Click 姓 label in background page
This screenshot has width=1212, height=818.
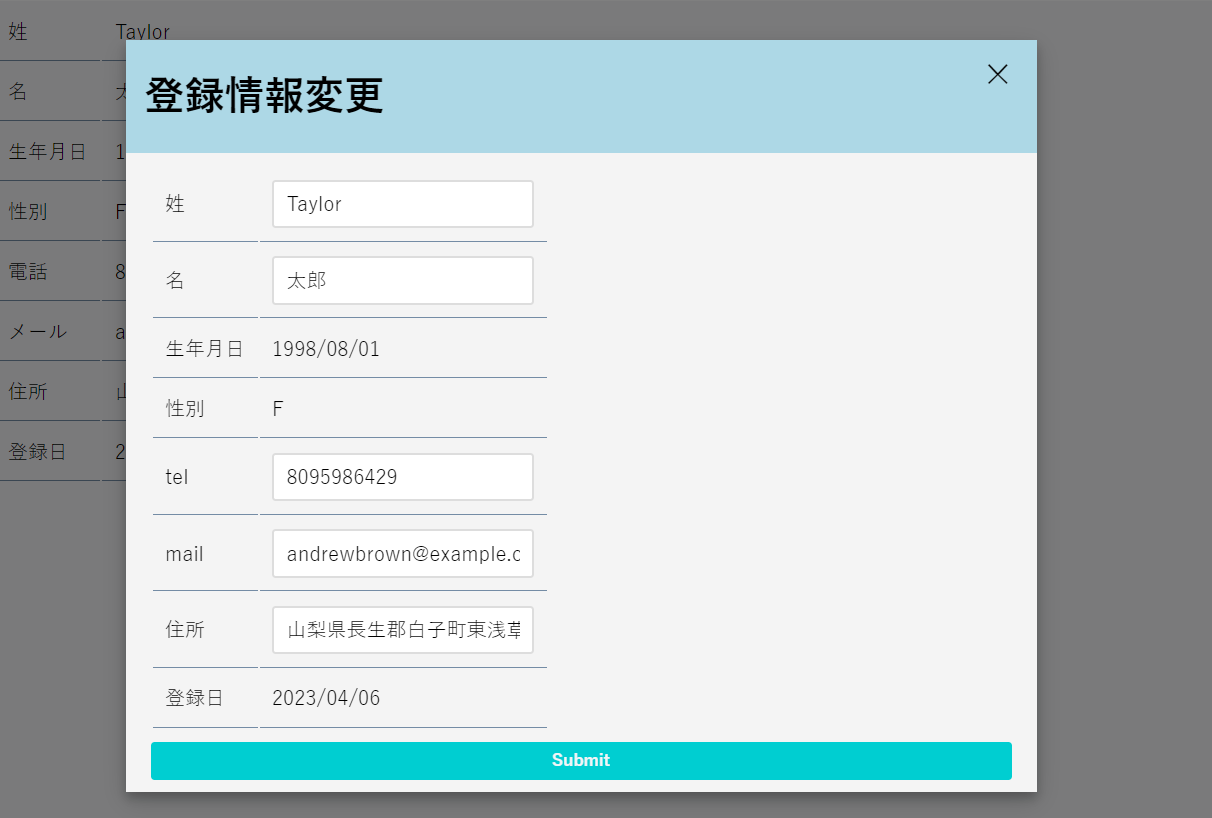(18, 32)
